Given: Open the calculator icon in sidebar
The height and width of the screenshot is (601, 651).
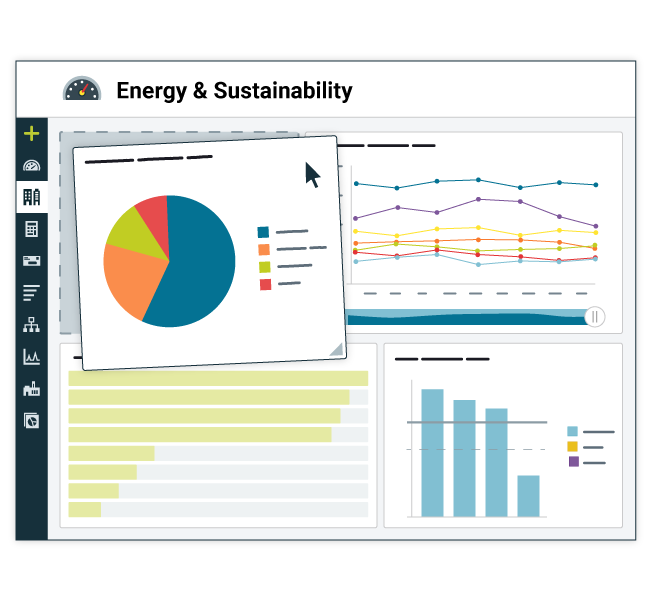Looking at the screenshot, I should pos(32,229).
